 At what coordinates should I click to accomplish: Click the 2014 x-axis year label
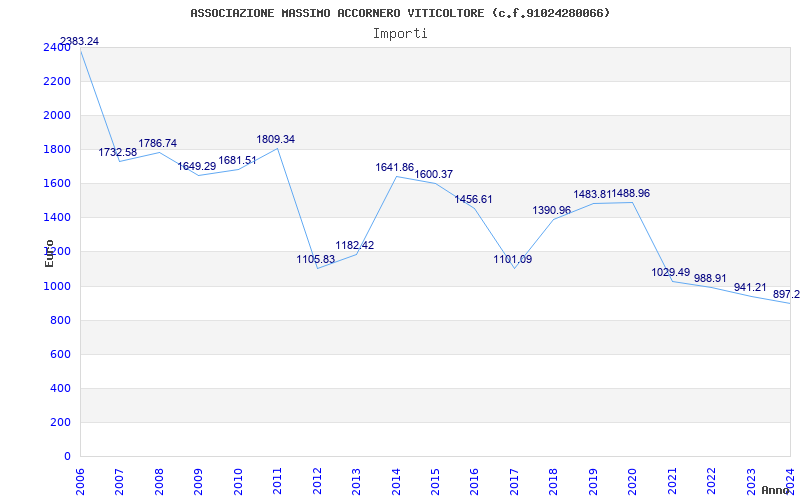pyautogui.click(x=396, y=481)
